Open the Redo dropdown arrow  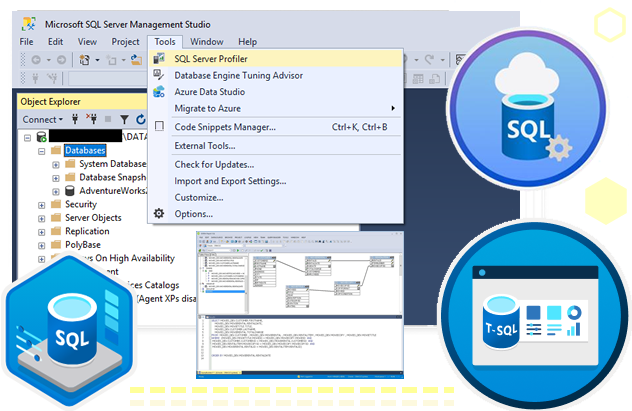click(x=443, y=60)
